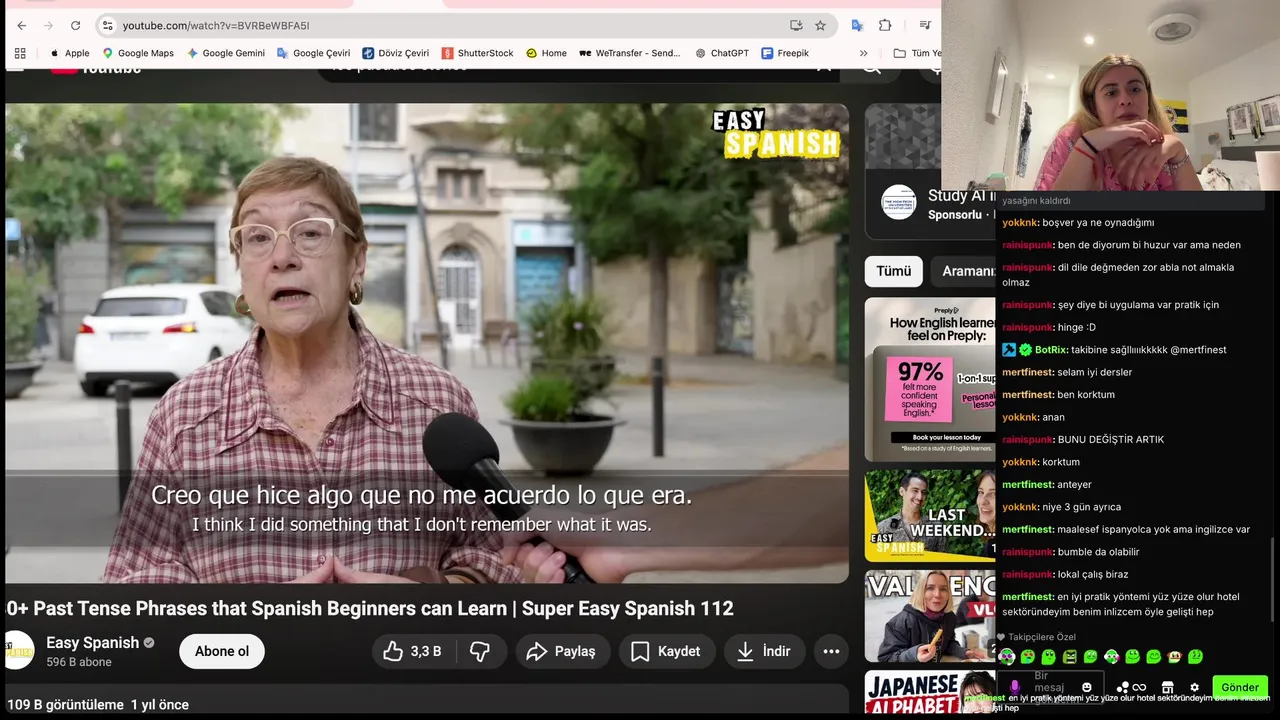Open the Google Translate extension icon
This screenshot has width=1280, height=720.
click(857, 25)
